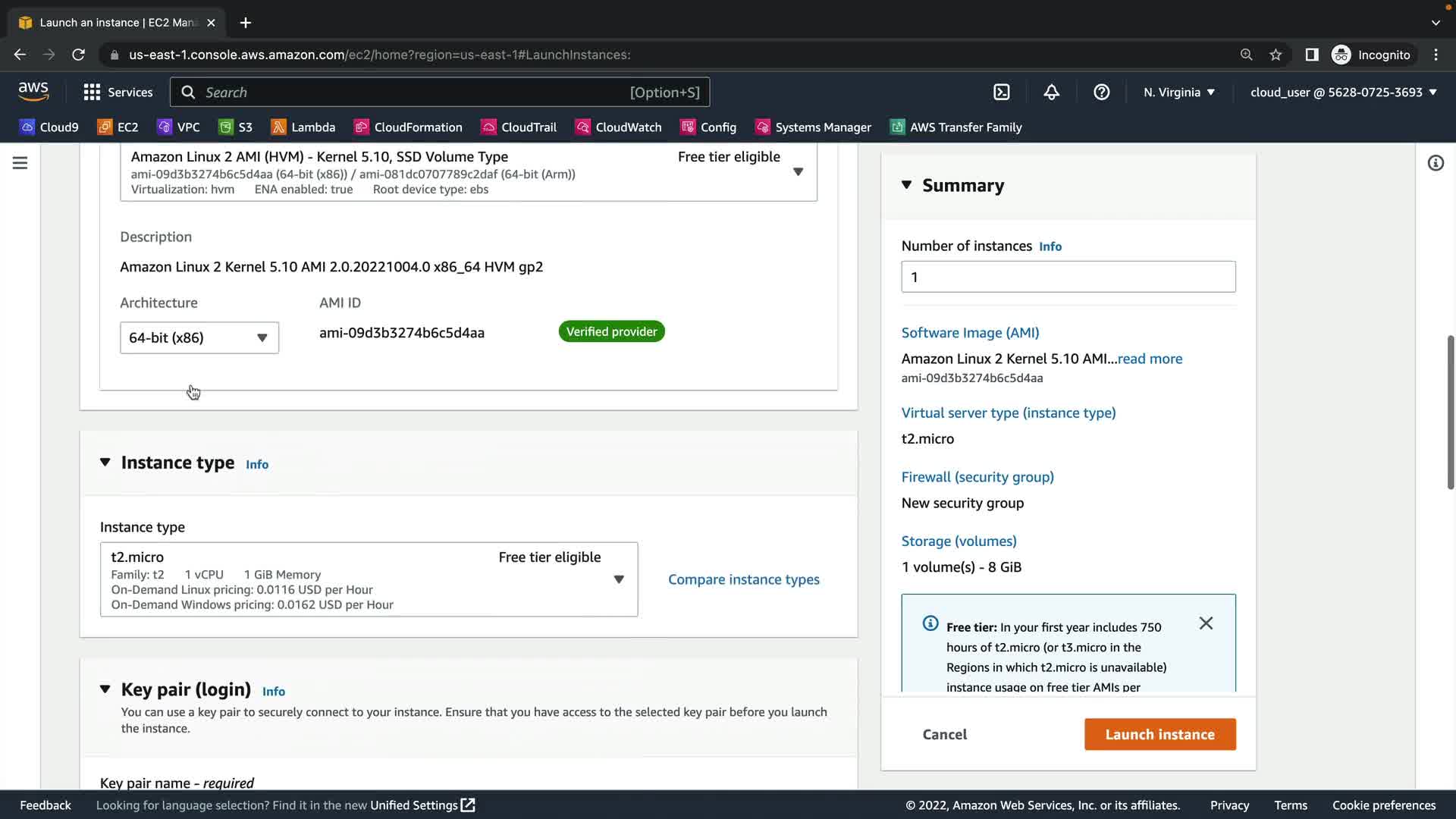Viewport: 1456px width, 819px height.
Task: Follow the Compare instance types link
Action: pos(743,579)
